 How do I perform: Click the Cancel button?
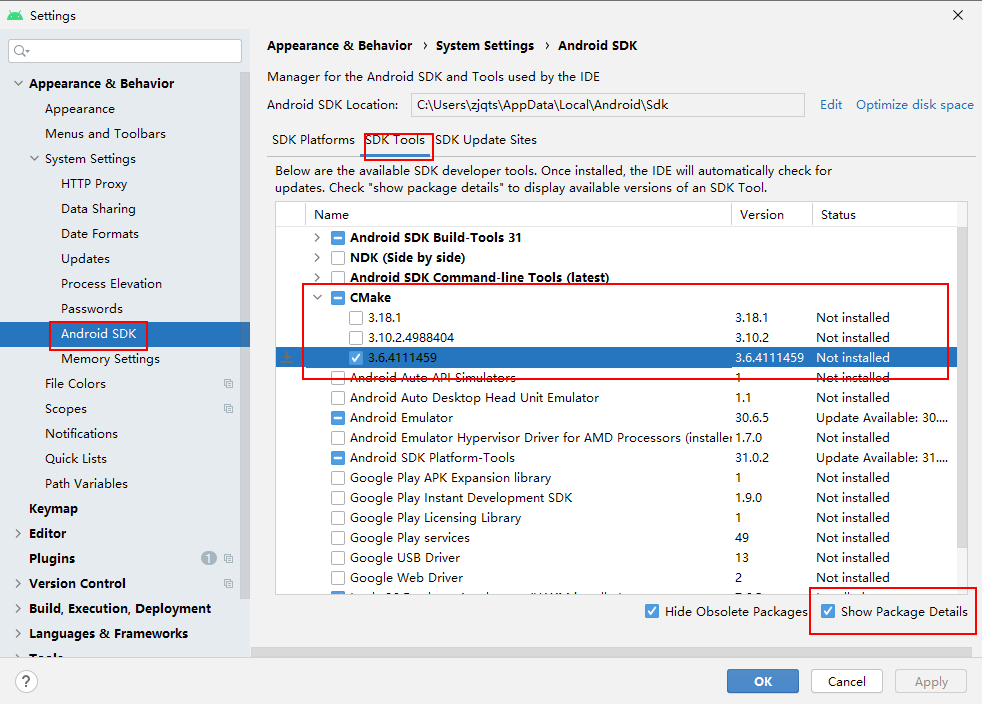point(847,681)
